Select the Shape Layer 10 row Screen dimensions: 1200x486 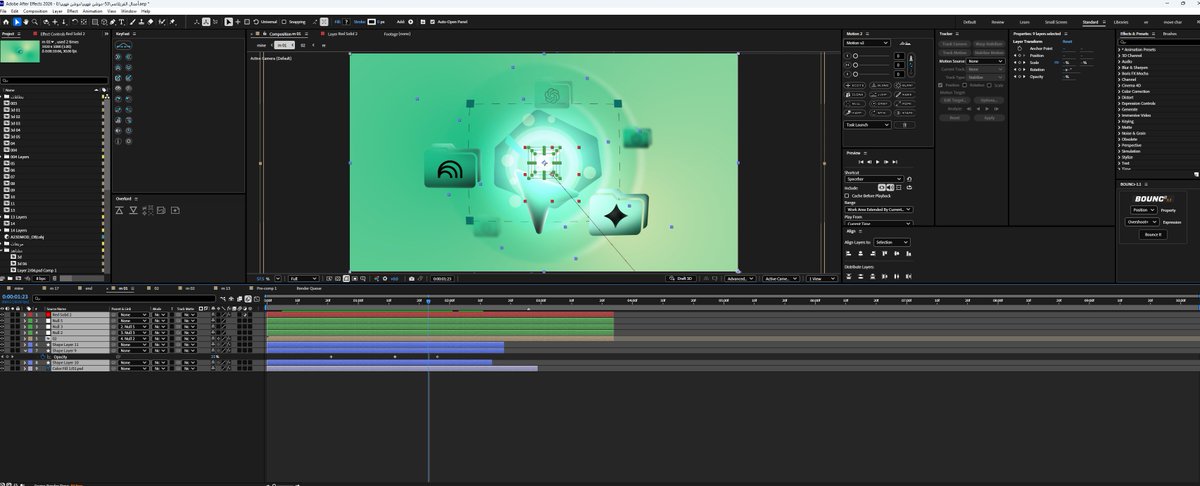(x=78, y=362)
